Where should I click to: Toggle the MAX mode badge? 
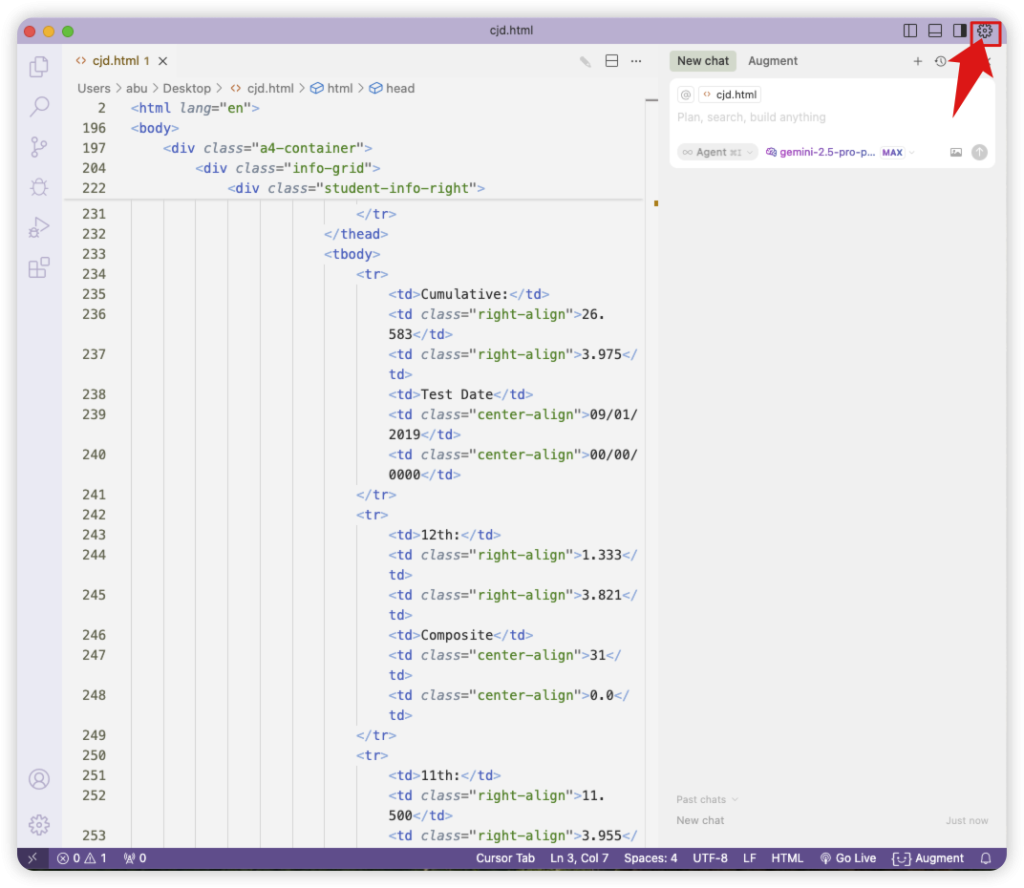[892, 152]
